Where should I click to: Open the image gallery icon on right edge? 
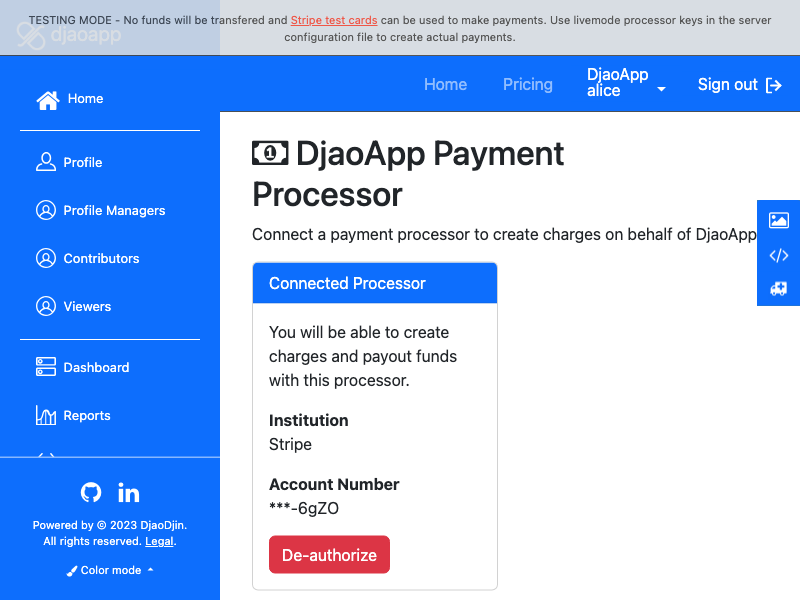coord(779,220)
